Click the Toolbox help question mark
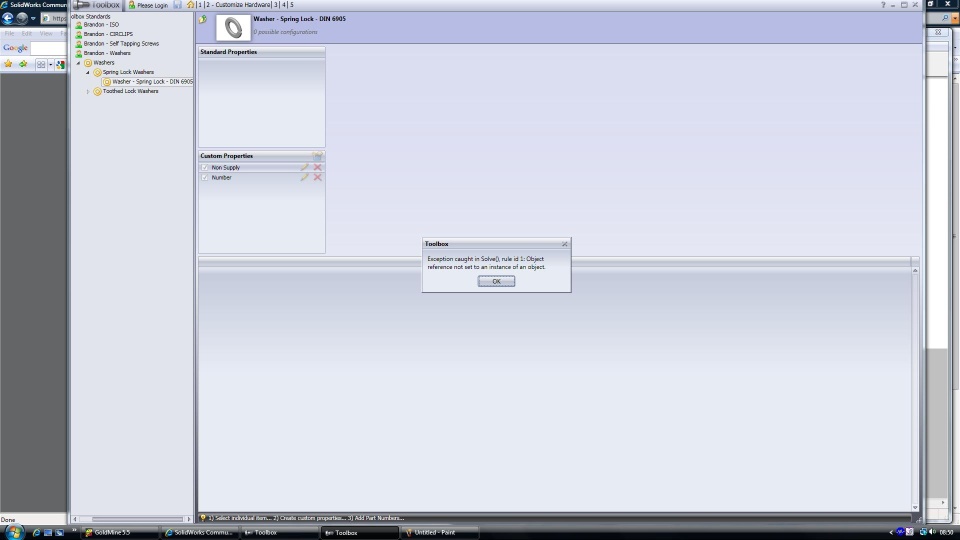The image size is (960, 540). [883, 4]
